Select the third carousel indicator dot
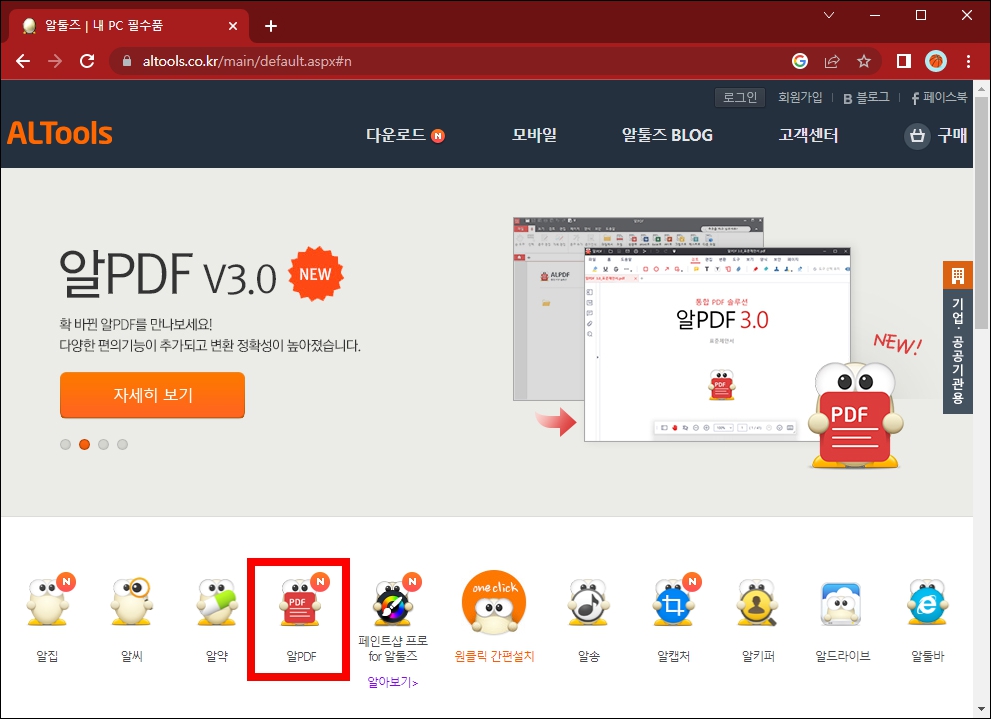 [x=104, y=444]
